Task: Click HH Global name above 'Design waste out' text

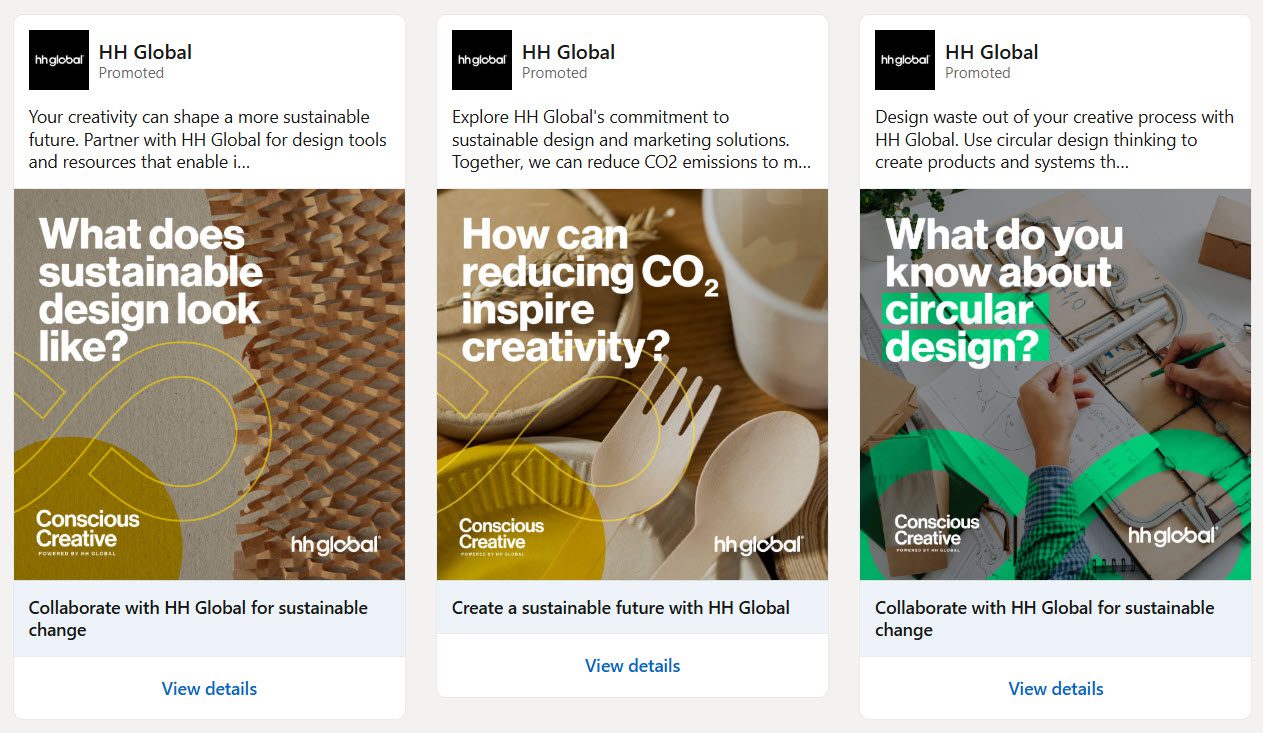Action: click(991, 52)
